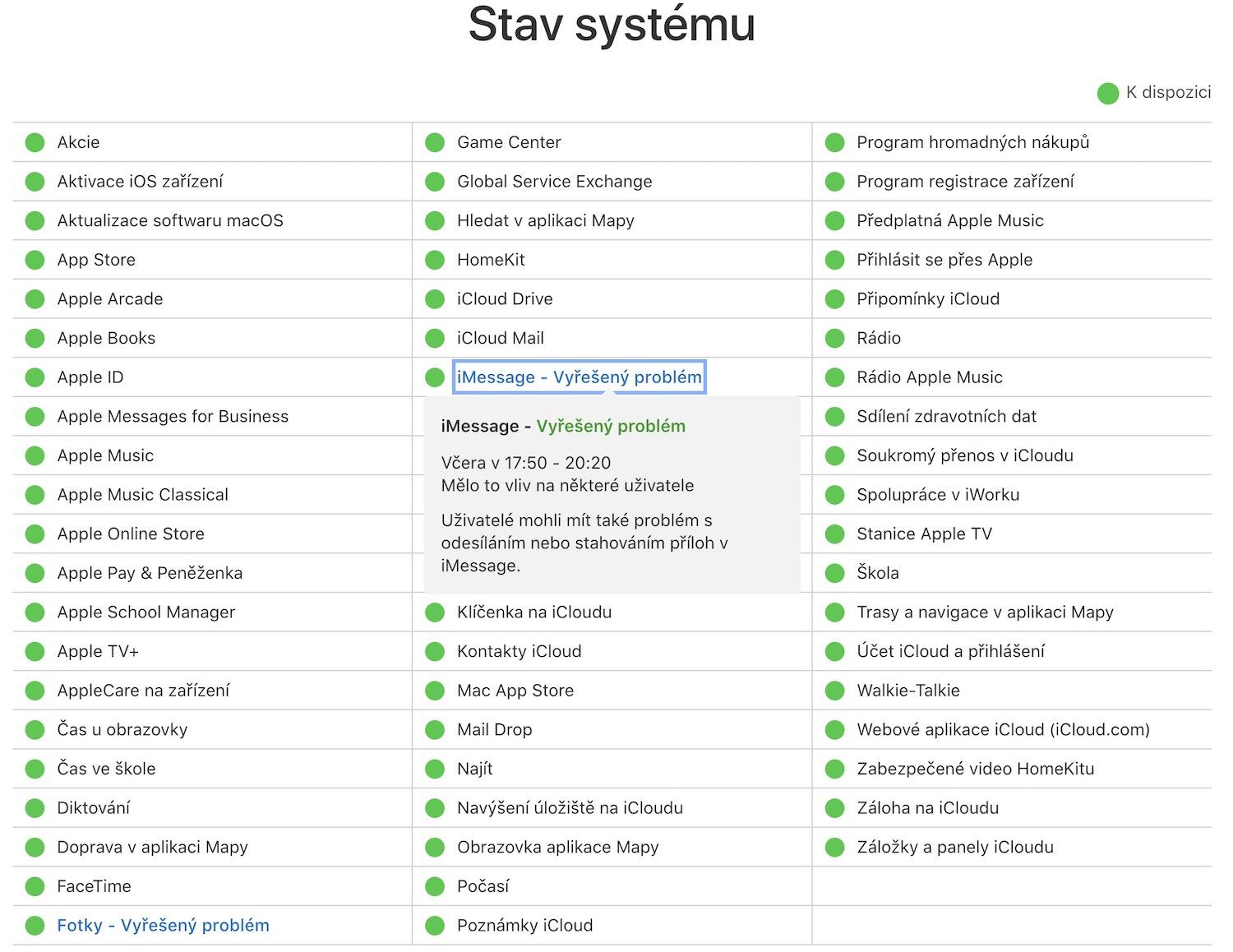Click the AppleCare na zařízení entry
Screen dimensions: 1233x952
point(143,691)
